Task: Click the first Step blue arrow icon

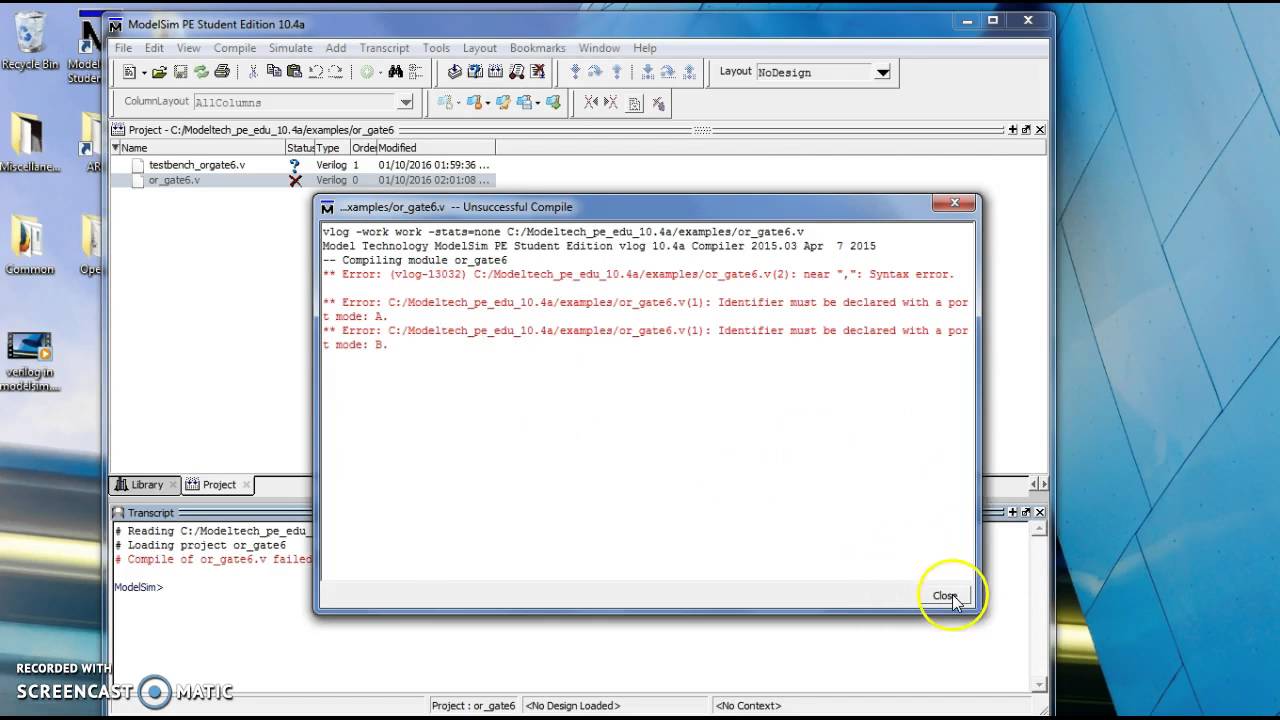Action: pos(575,72)
